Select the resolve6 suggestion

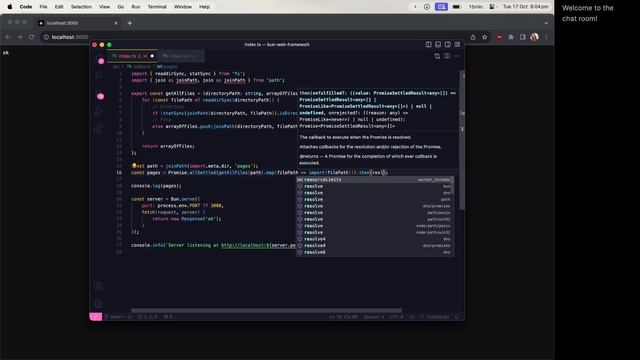375,252
